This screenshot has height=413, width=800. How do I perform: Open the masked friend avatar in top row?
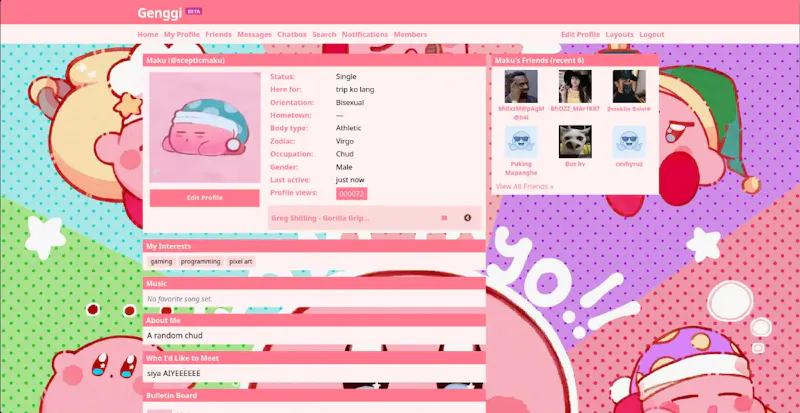click(629, 87)
